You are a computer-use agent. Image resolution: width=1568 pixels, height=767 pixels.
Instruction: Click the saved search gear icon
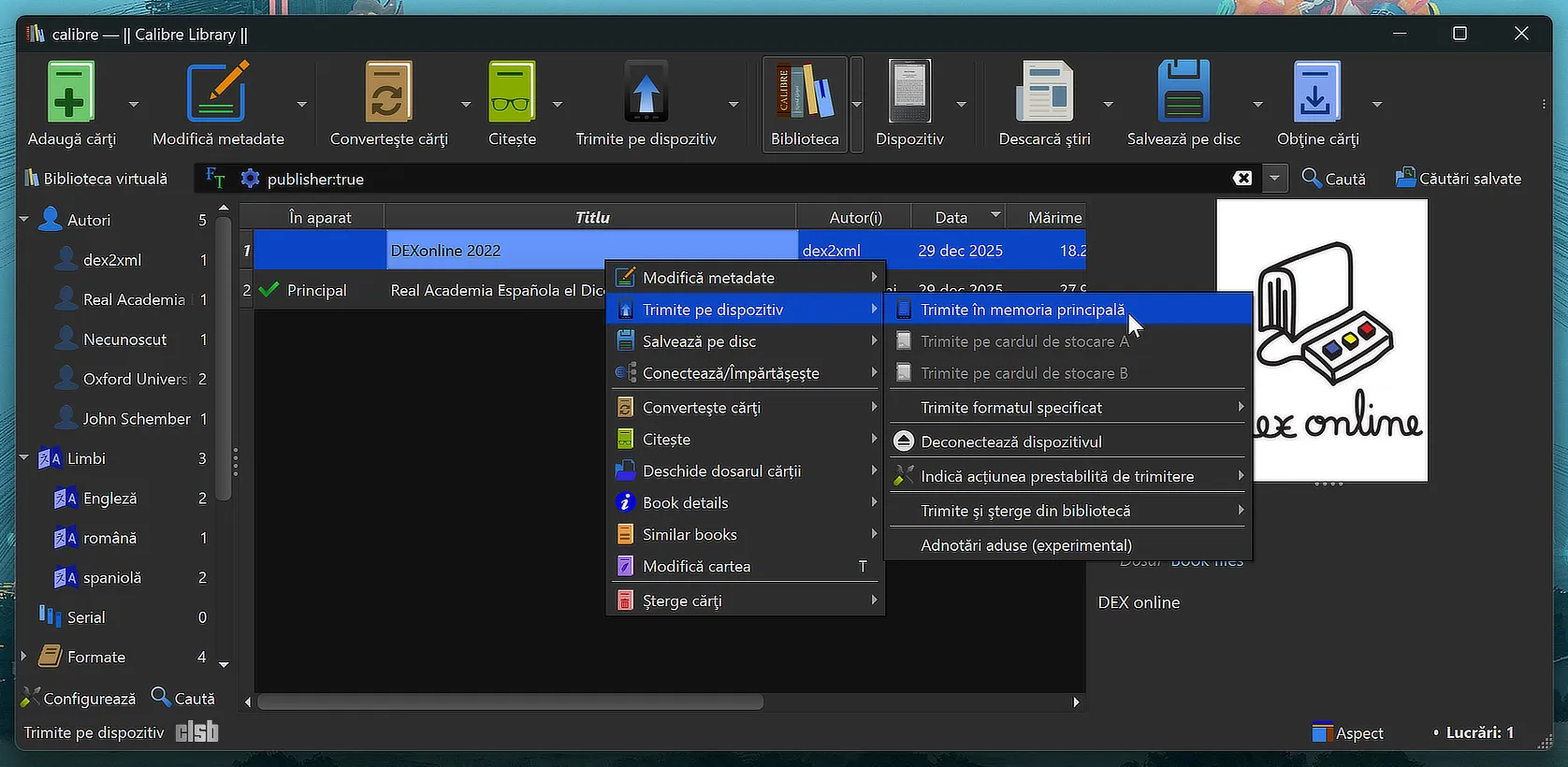[x=250, y=179]
